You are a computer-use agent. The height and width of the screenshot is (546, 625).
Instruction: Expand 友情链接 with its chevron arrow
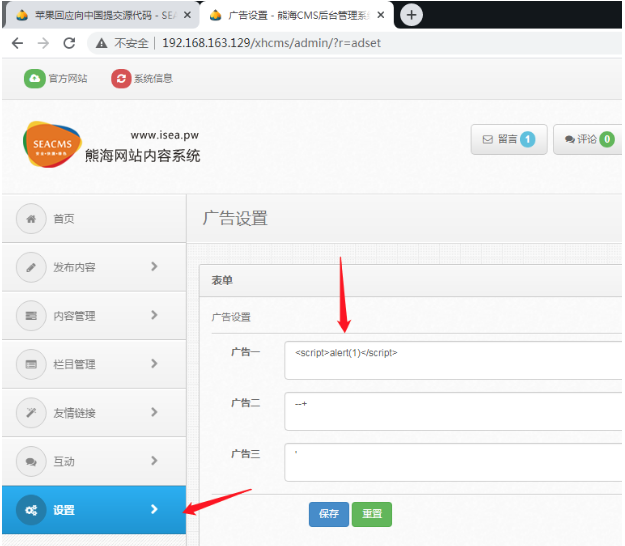154,412
